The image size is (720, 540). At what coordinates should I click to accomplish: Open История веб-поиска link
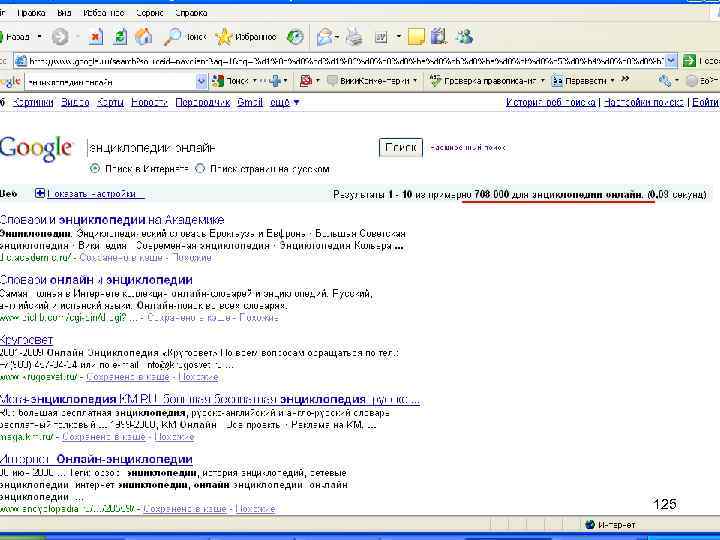pos(551,102)
